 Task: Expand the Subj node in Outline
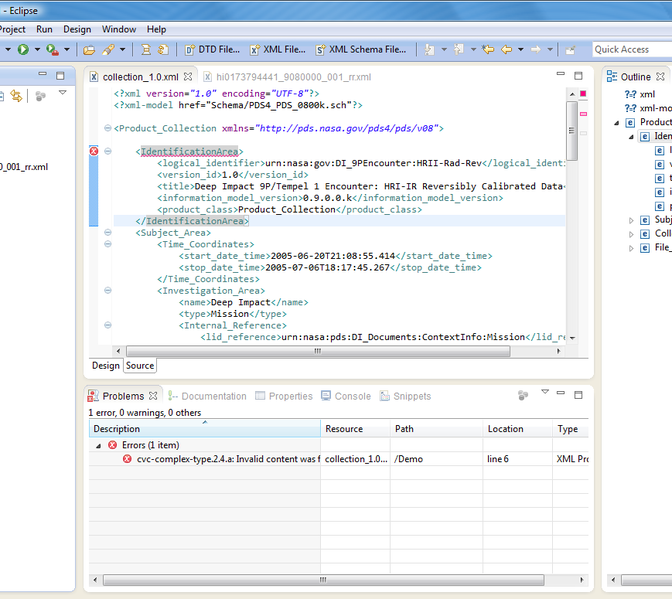pos(631,221)
